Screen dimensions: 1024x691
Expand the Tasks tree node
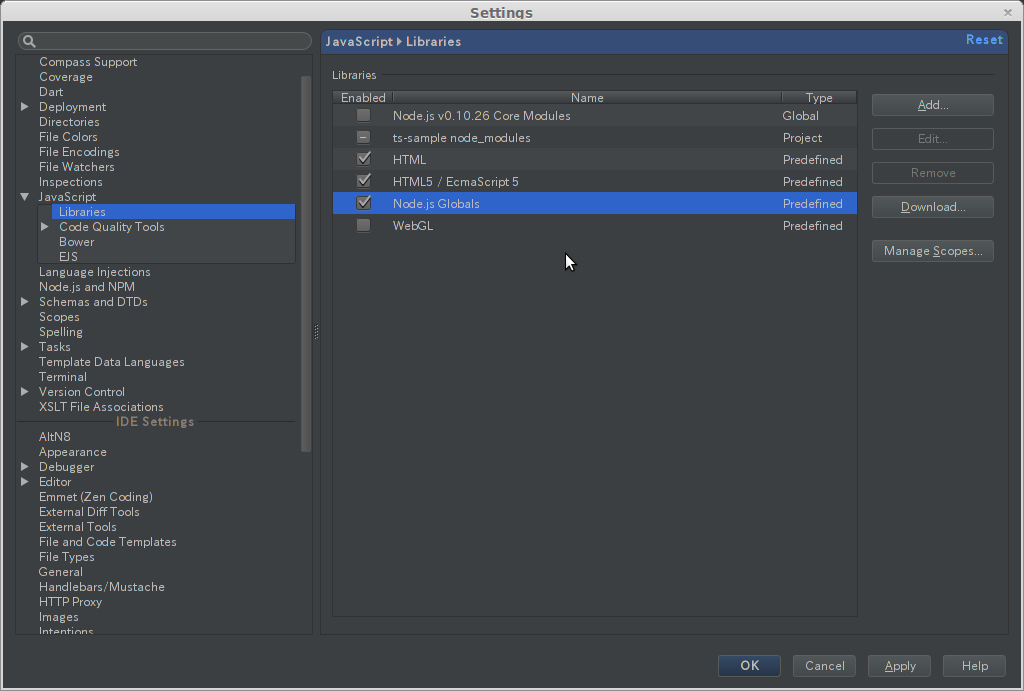tap(25, 347)
